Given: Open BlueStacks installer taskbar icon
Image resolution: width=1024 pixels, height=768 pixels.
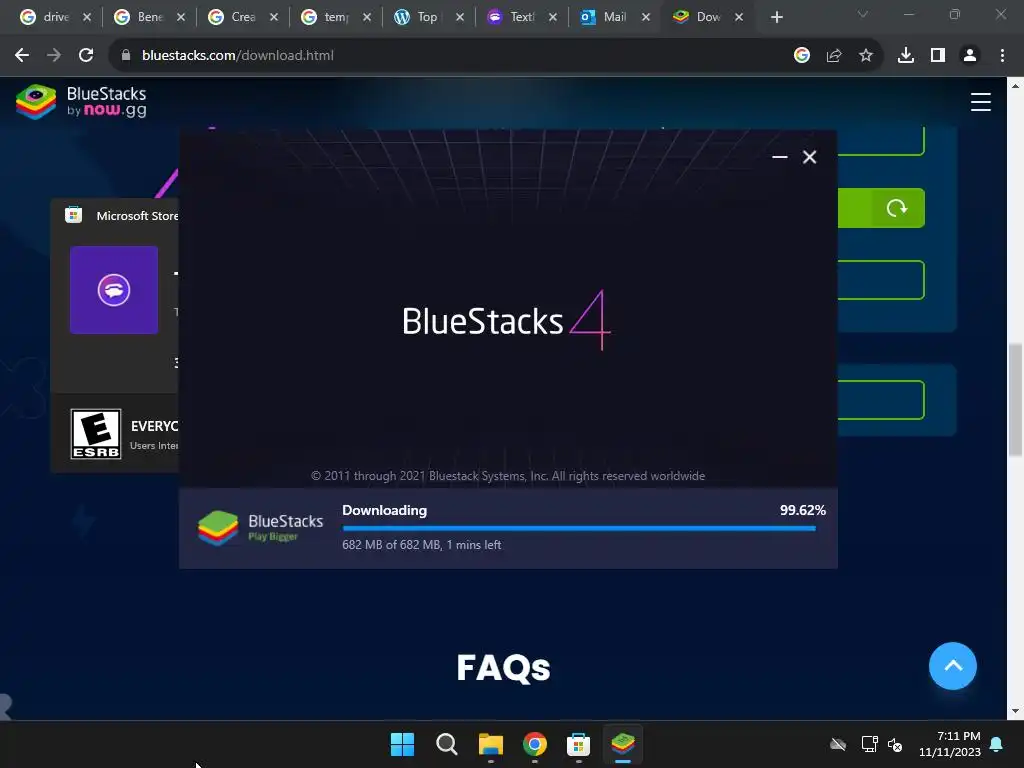Looking at the screenshot, I should 623,744.
